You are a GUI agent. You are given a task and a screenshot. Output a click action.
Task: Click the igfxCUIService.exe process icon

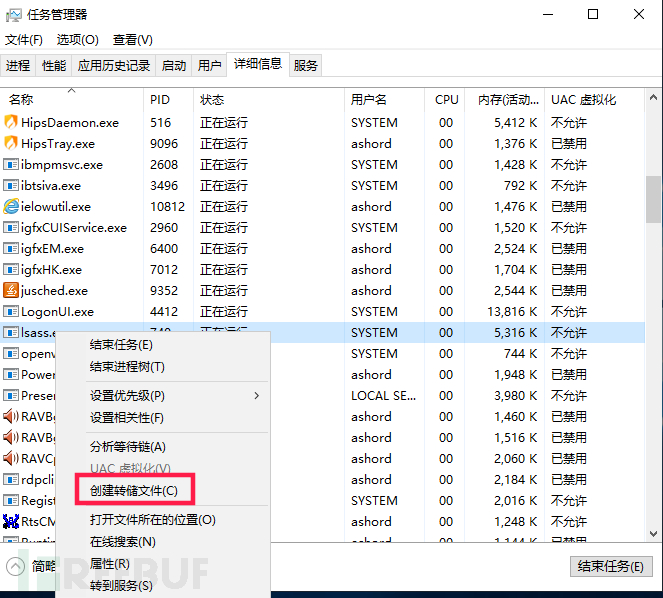coord(11,227)
